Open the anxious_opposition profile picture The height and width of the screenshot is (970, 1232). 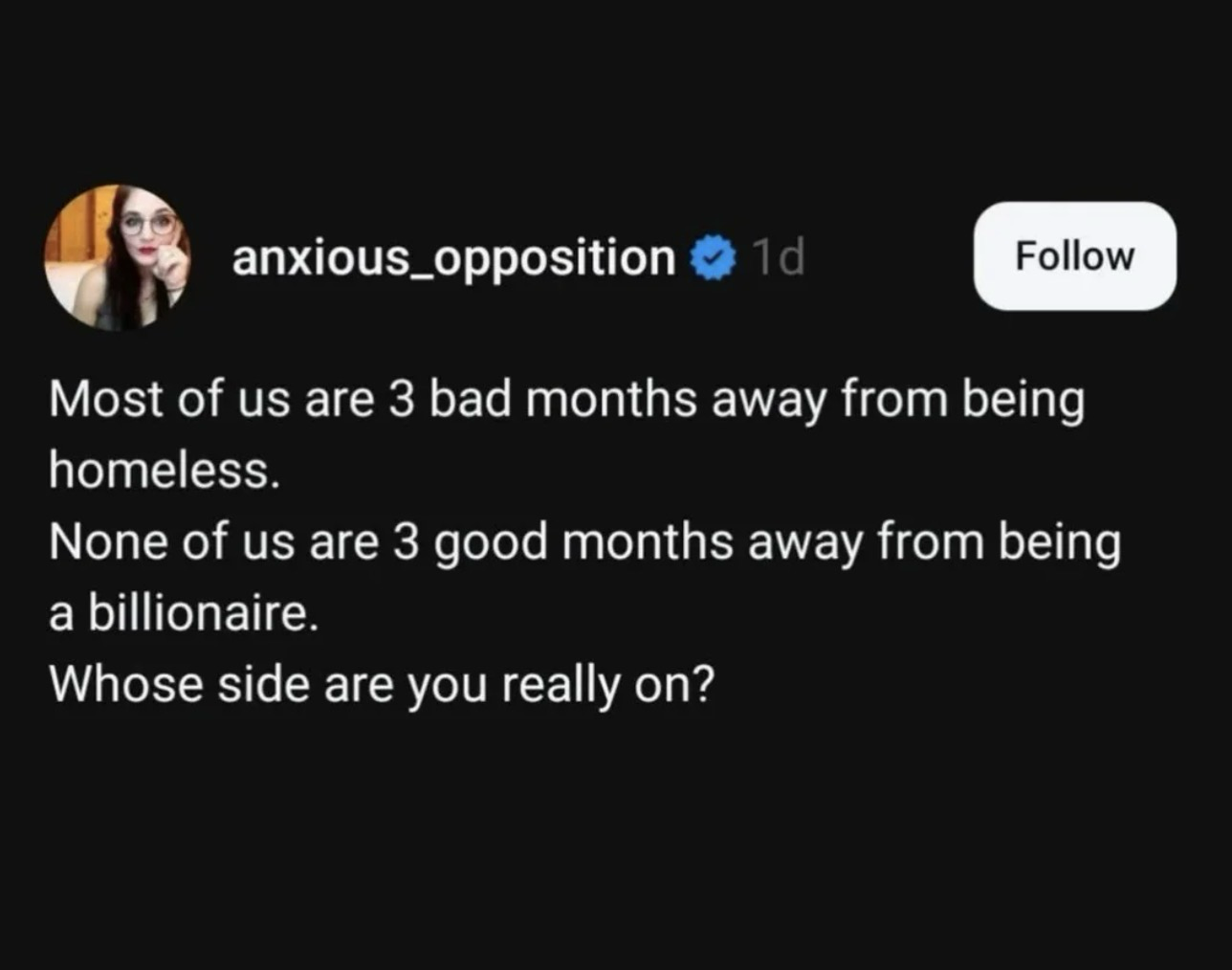click(117, 257)
